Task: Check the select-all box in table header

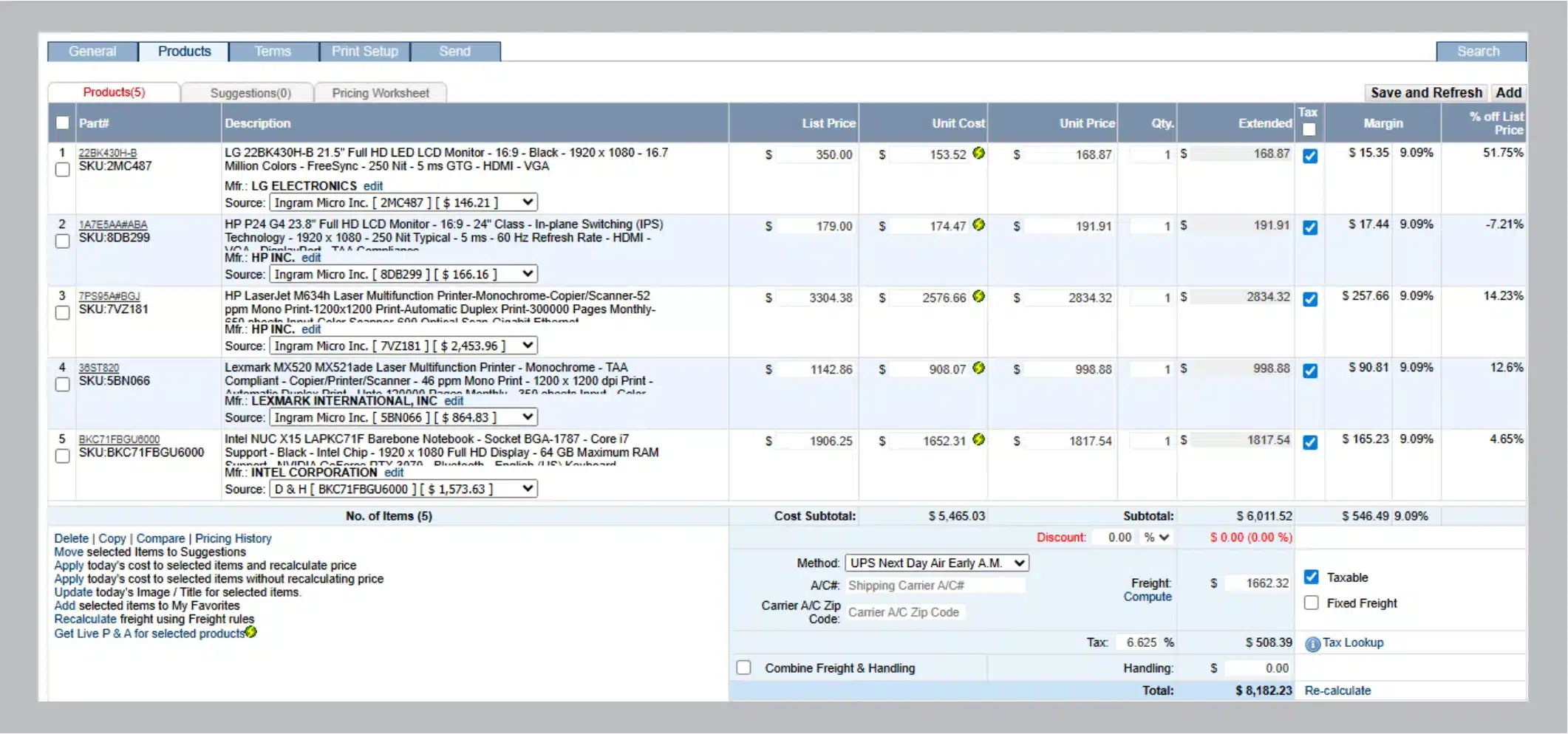Action: [x=63, y=123]
